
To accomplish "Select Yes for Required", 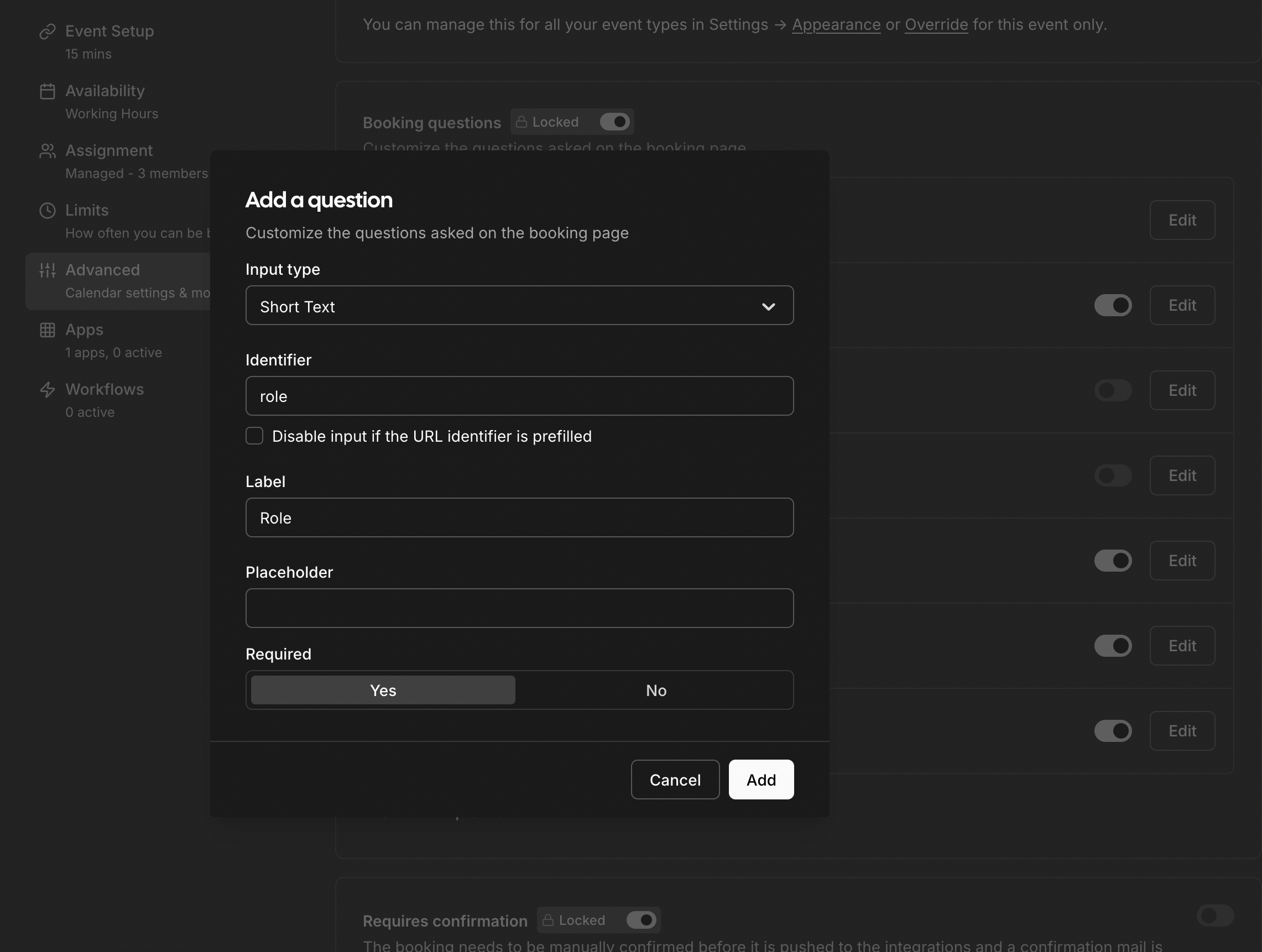I will [383, 690].
